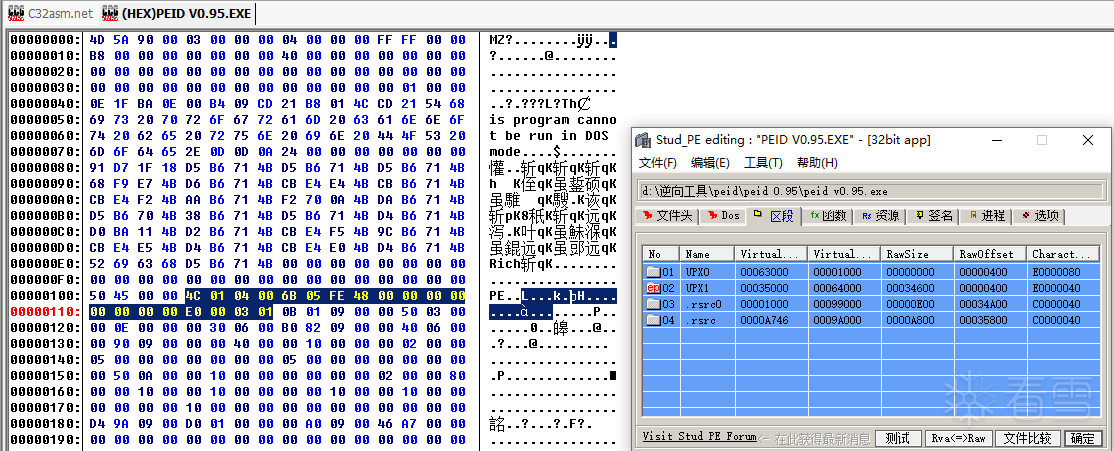Screen dimensions: 1114x451
Task: Select the 区段 sections tab
Action: [x=775, y=215]
